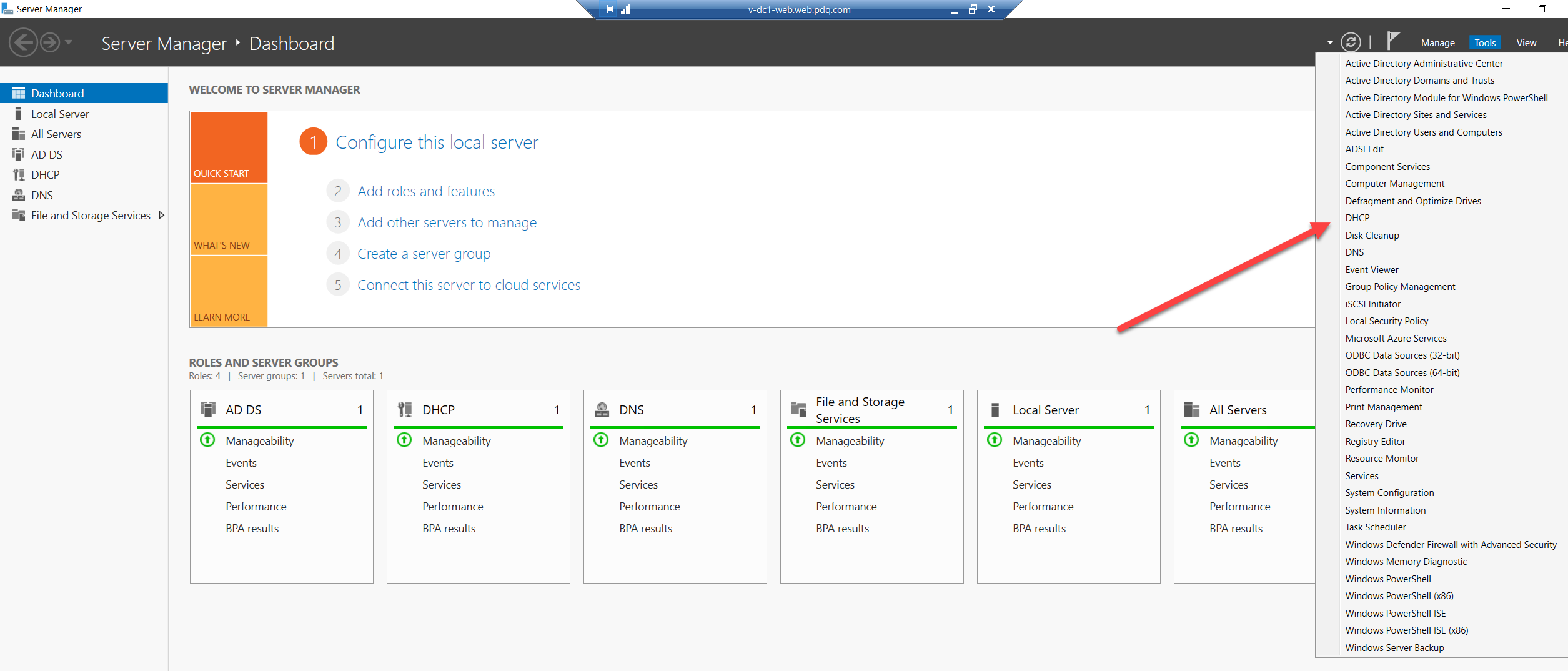Select the LEARN MORE tile
Viewport: 1568px width, 671px height.
coord(229,291)
